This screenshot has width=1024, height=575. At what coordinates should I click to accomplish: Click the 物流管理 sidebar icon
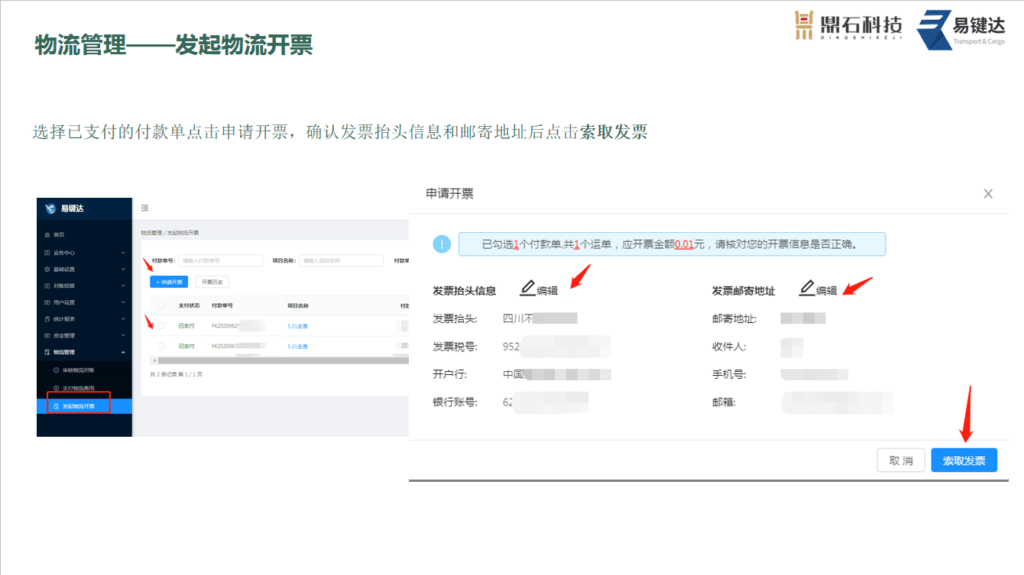[47, 352]
